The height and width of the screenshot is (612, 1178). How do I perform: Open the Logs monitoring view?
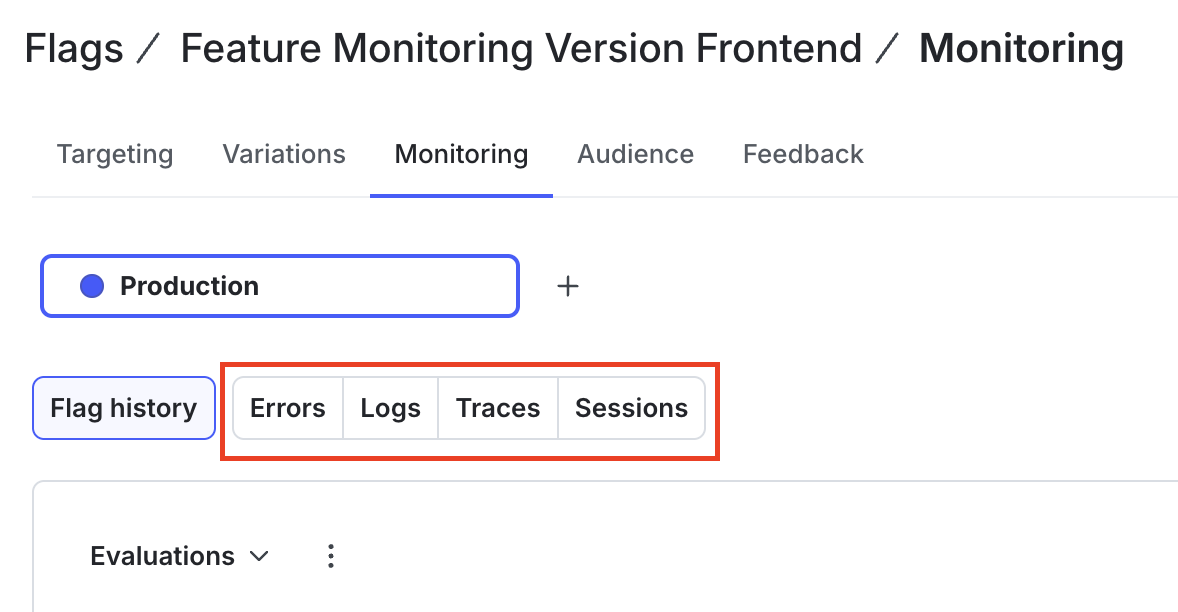pos(390,408)
